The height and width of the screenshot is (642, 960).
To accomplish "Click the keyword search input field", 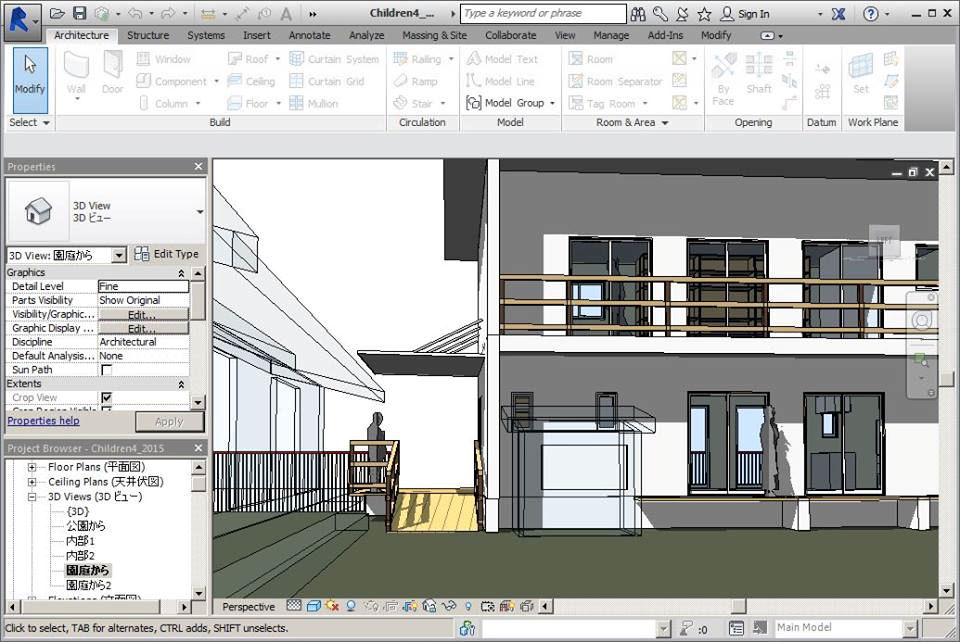I will coord(541,14).
